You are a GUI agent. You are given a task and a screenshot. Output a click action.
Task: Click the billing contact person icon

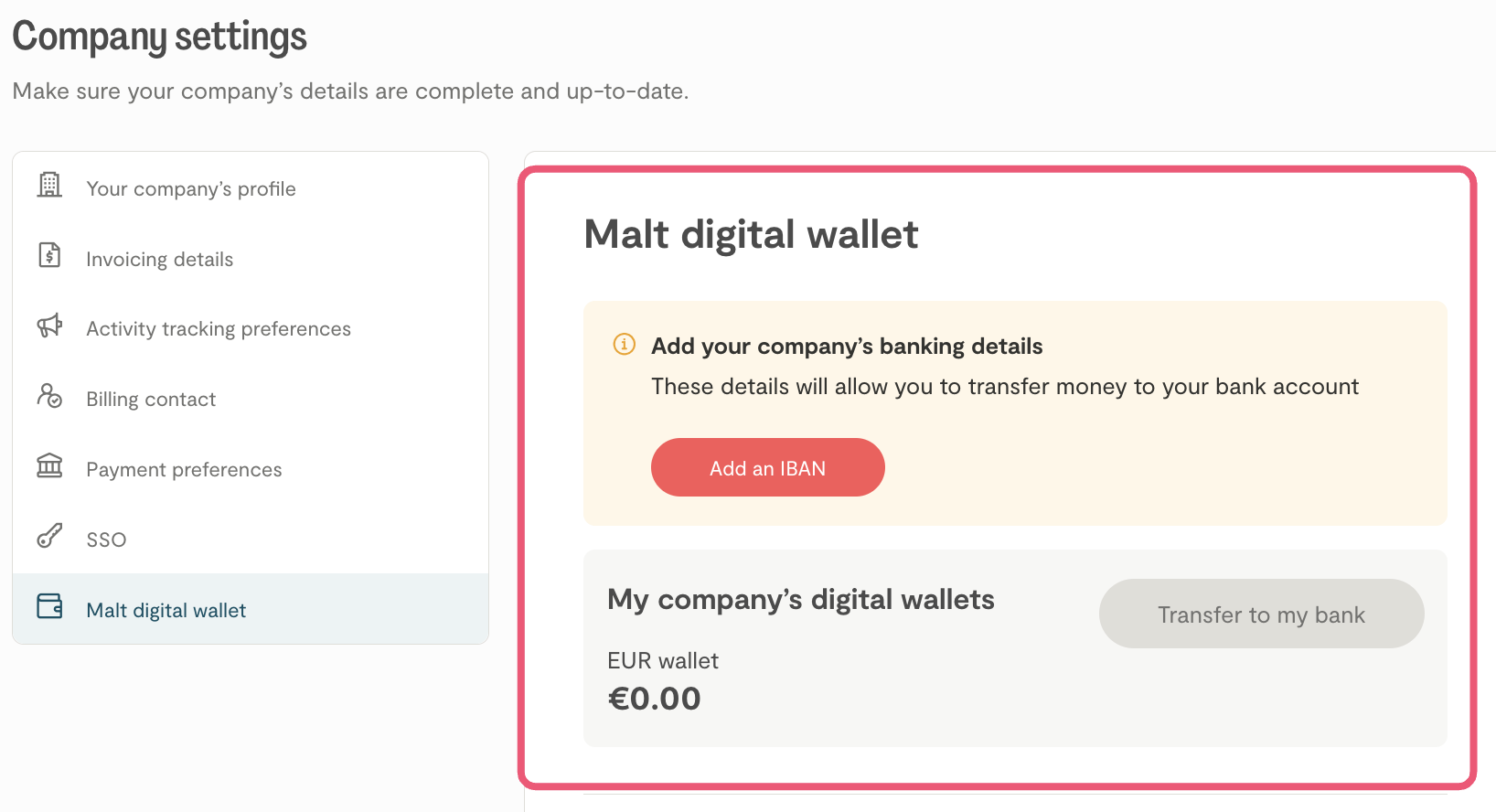click(x=49, y=396)
